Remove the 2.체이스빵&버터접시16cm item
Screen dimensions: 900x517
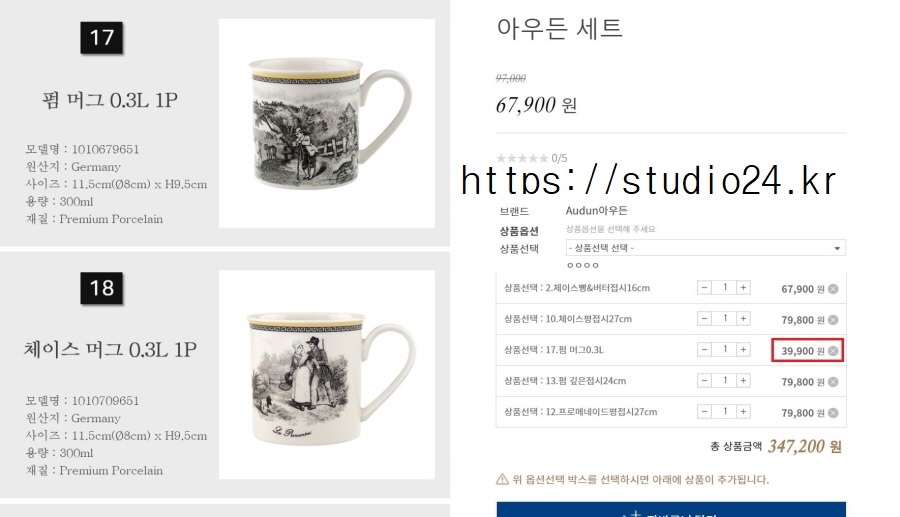833,289
